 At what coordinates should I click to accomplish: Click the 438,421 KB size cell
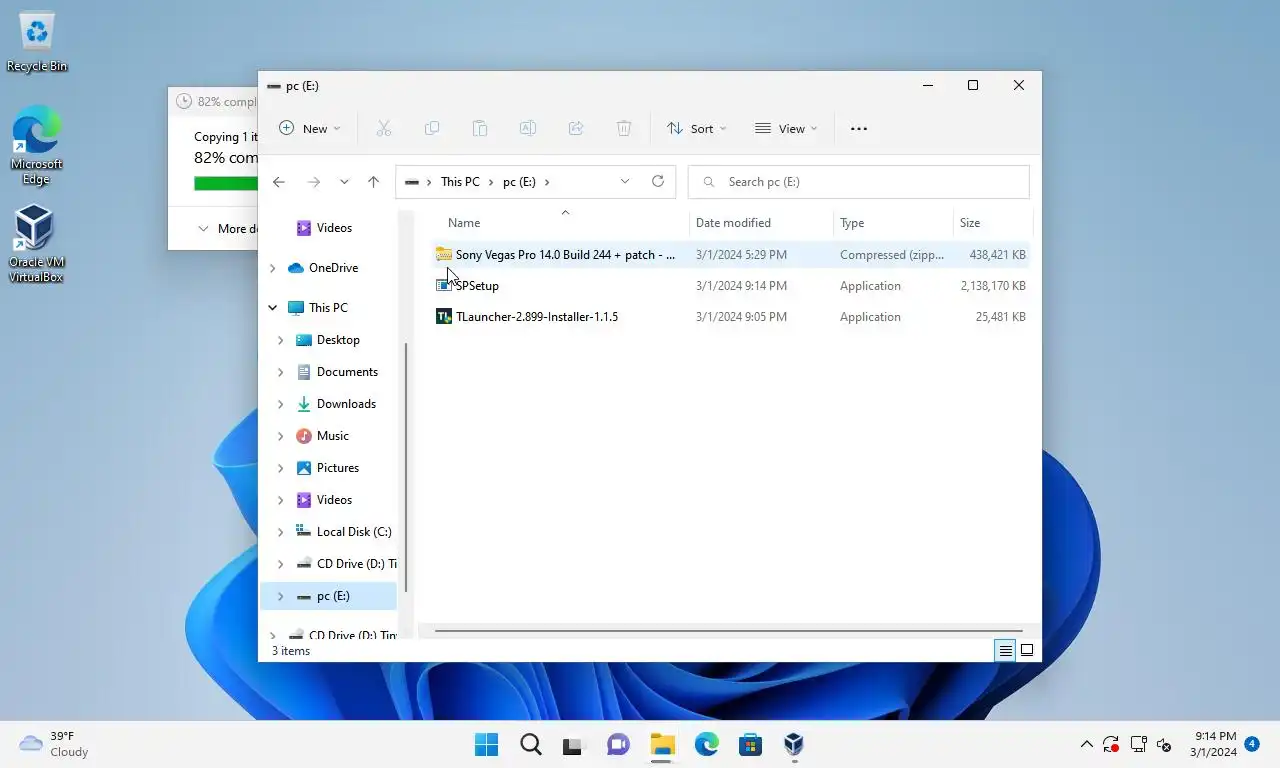pos(997,254)
